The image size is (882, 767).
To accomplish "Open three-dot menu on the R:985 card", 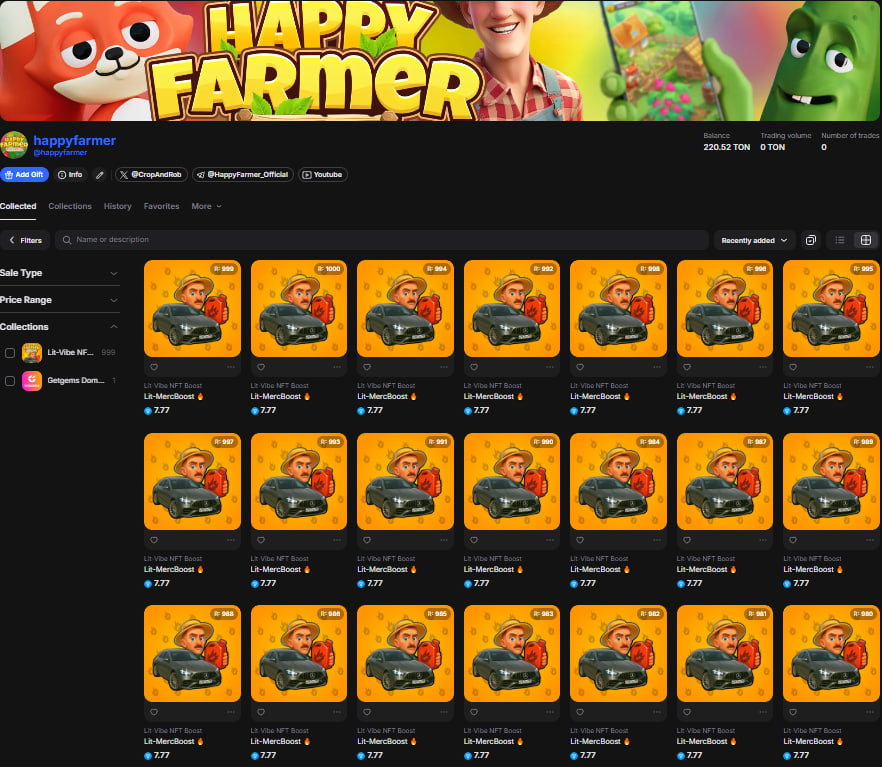I will 444,712.
